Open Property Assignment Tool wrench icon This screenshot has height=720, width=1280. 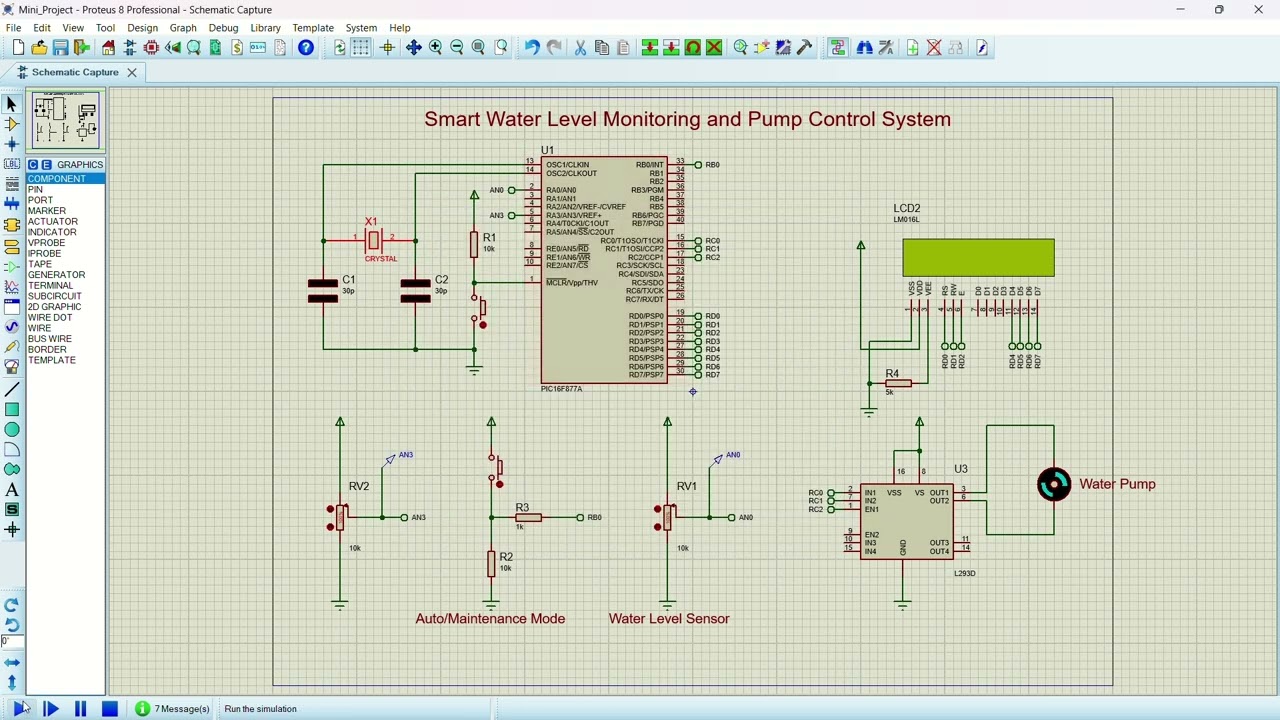pyautogui.click(x=886, y=48)
